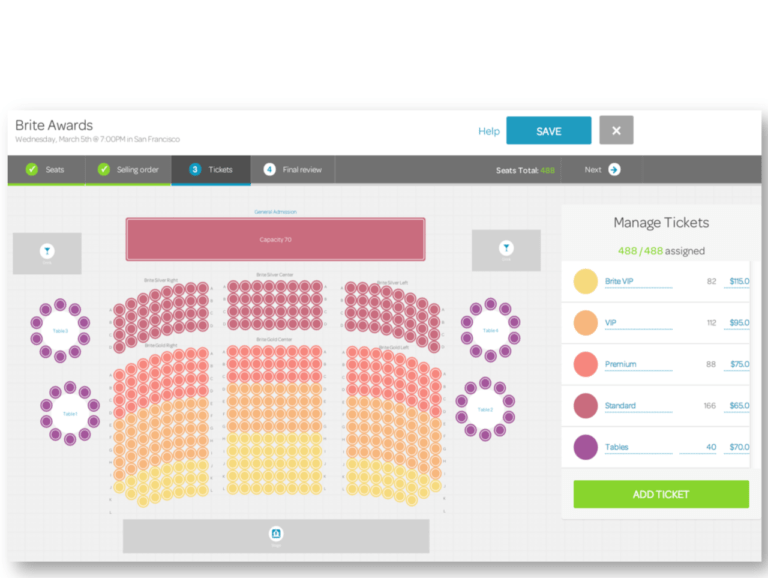Click the green checkmark beside Selling order
The width and height of the screenshot is (768, 578).
tap(104, 170)
